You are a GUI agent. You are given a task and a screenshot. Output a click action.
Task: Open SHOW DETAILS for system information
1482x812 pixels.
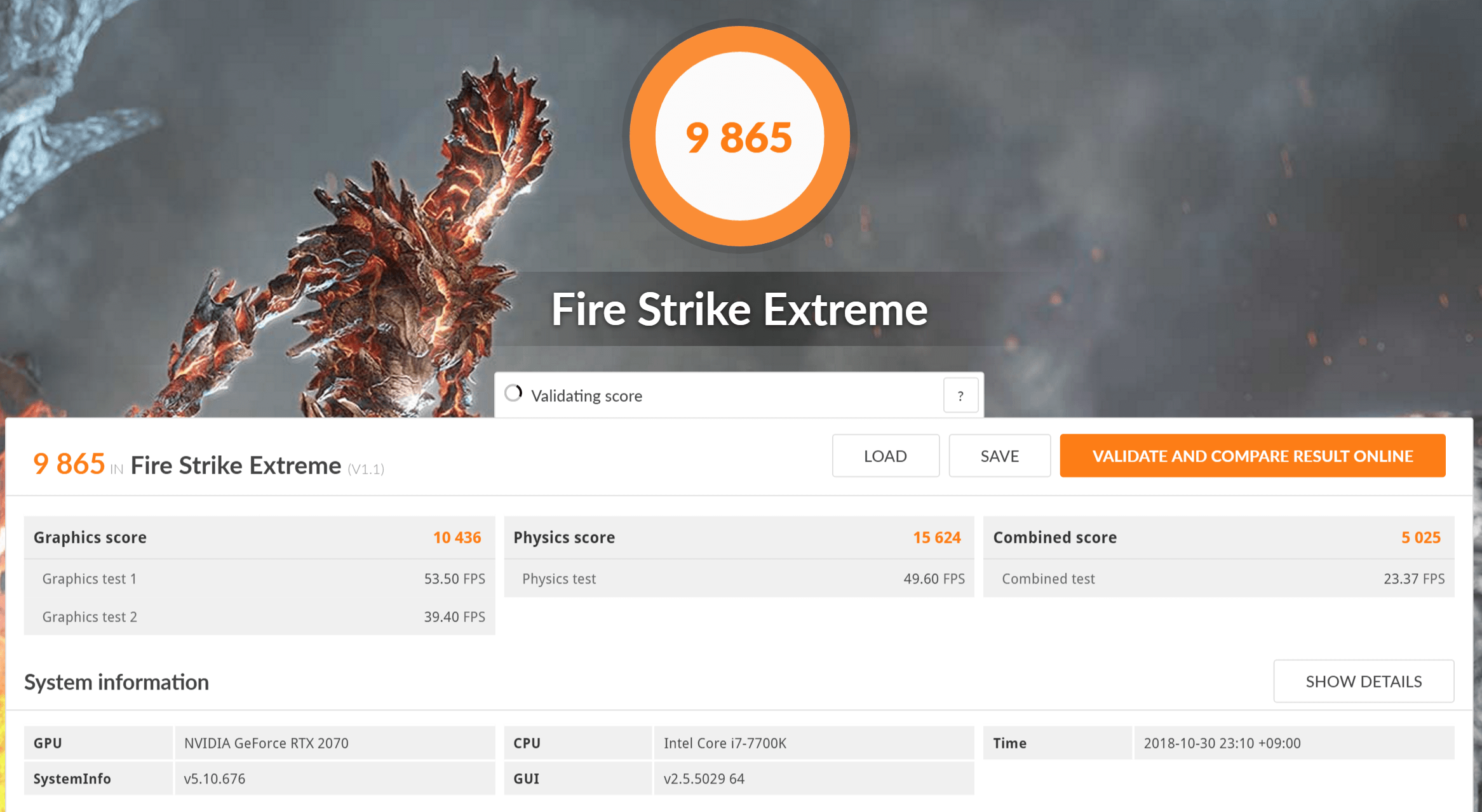click(1363, 681)
